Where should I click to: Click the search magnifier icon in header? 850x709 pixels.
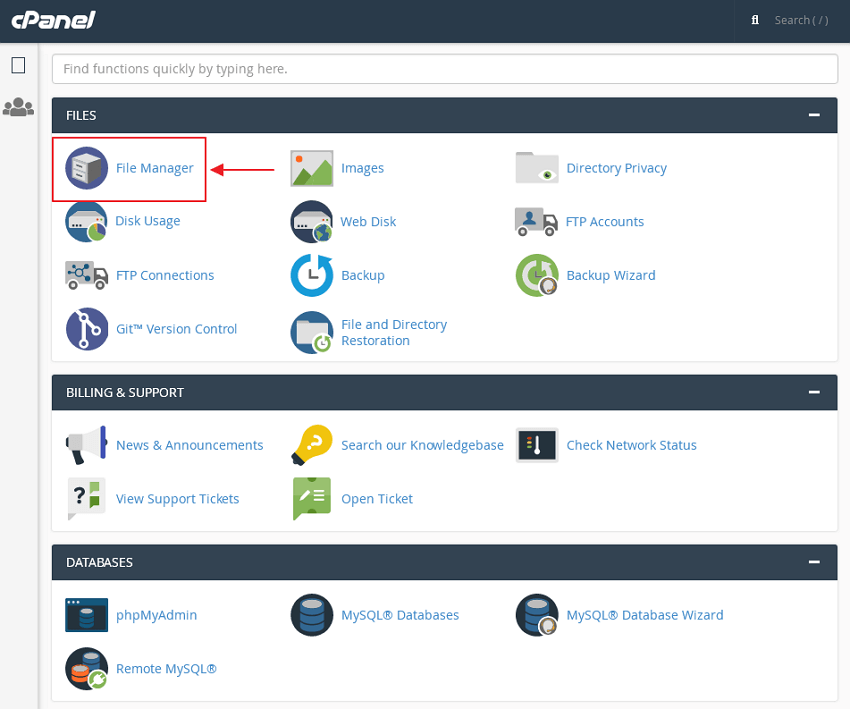[755, 20]
